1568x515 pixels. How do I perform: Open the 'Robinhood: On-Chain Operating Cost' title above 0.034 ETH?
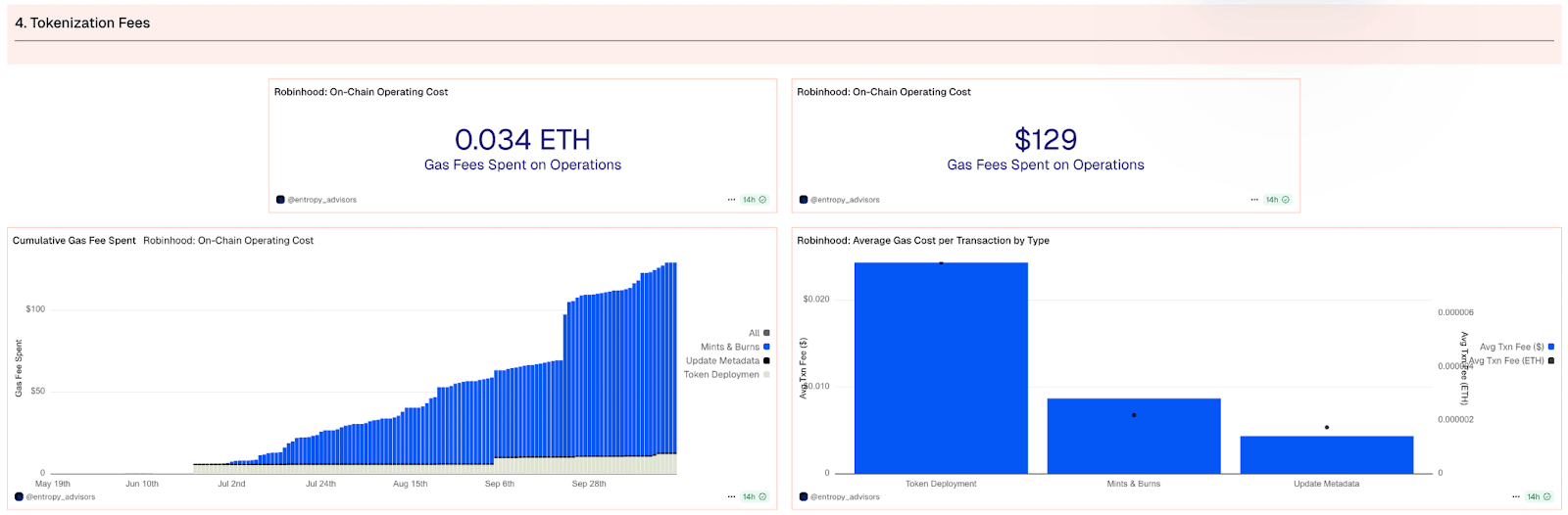pyautogui.click(x=361, y=92)
